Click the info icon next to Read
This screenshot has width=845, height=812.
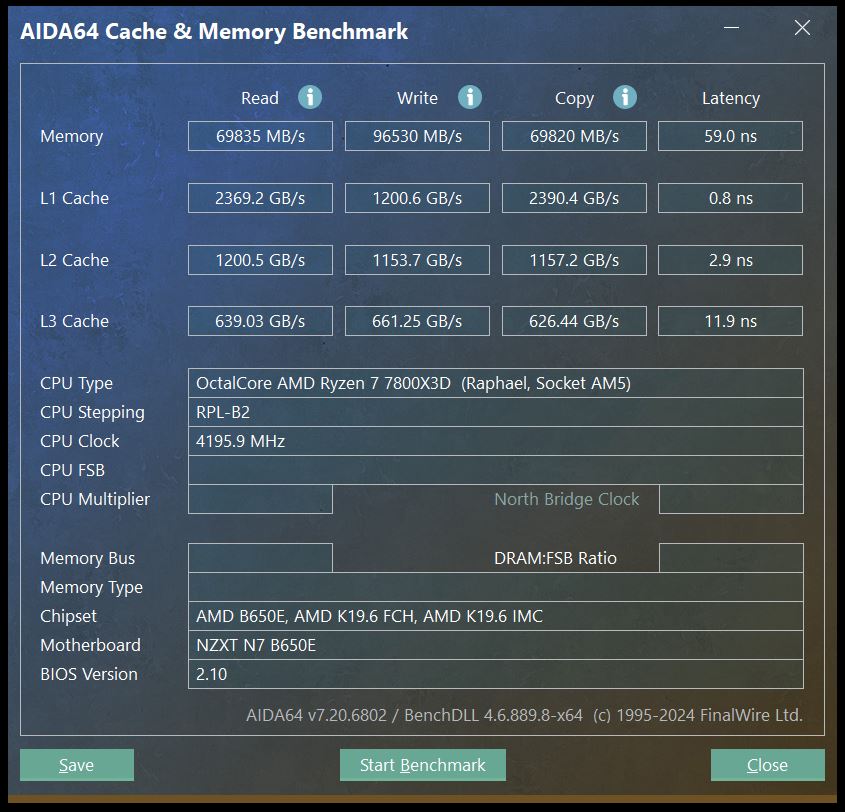tap(310, 98)
